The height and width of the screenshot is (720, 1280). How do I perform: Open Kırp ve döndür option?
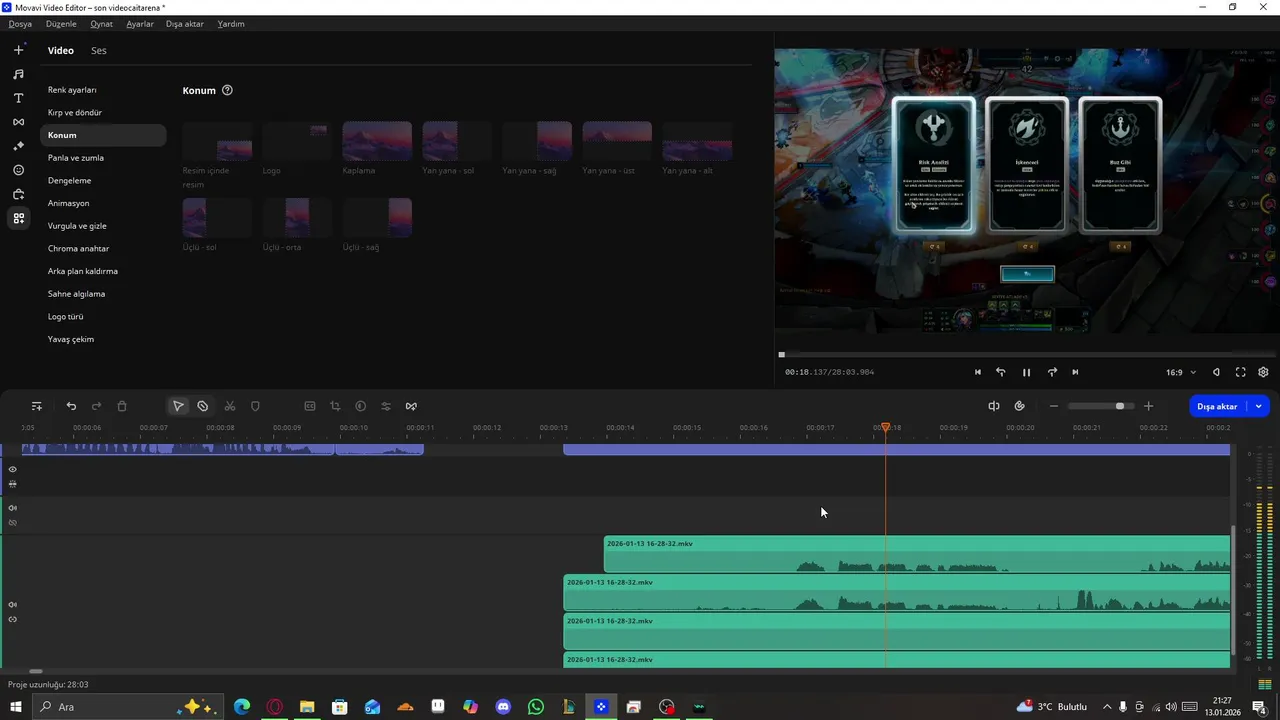pyautogui.click(x=75, y=113)
